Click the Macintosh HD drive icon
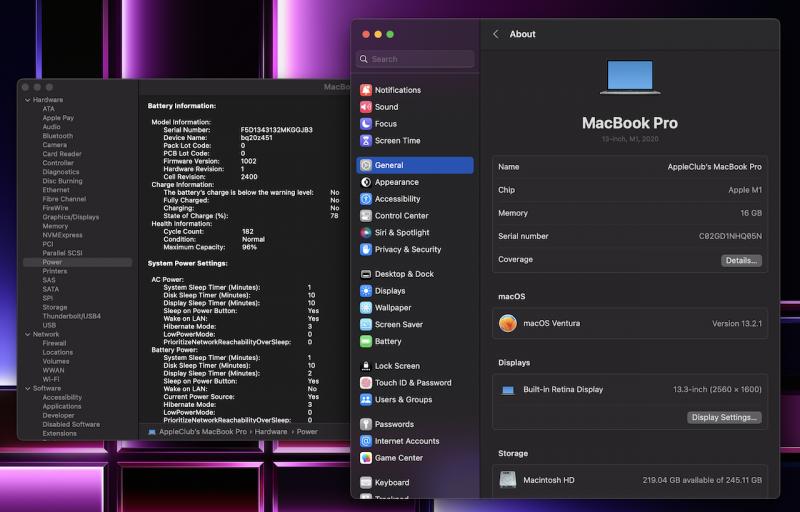 507,480
